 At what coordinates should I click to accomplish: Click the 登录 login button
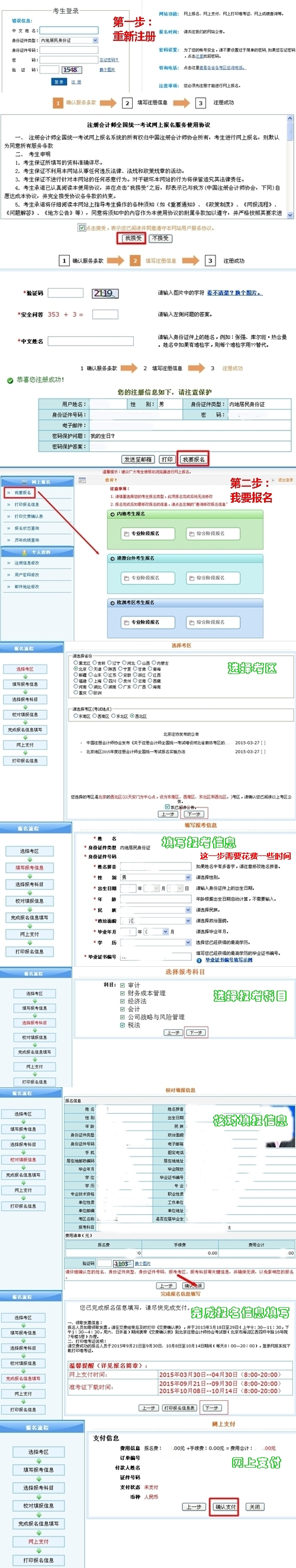click(59, 82)
